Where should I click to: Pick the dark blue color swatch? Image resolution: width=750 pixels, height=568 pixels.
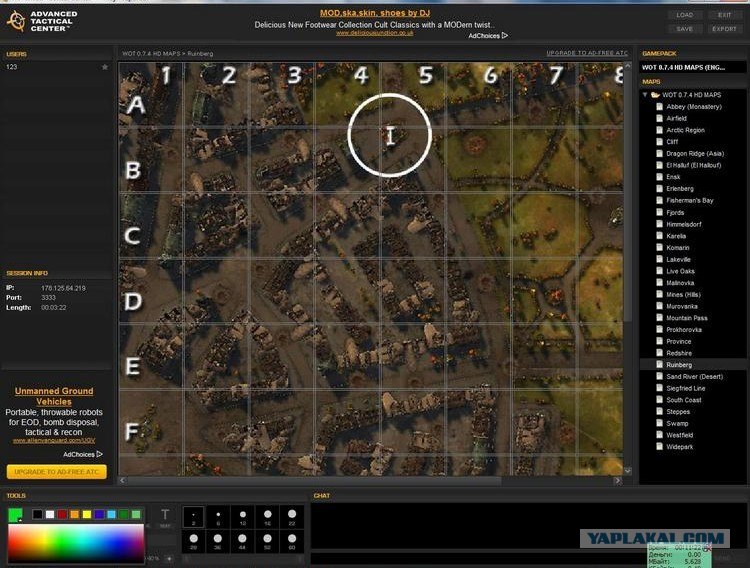(x=99, y=514)
